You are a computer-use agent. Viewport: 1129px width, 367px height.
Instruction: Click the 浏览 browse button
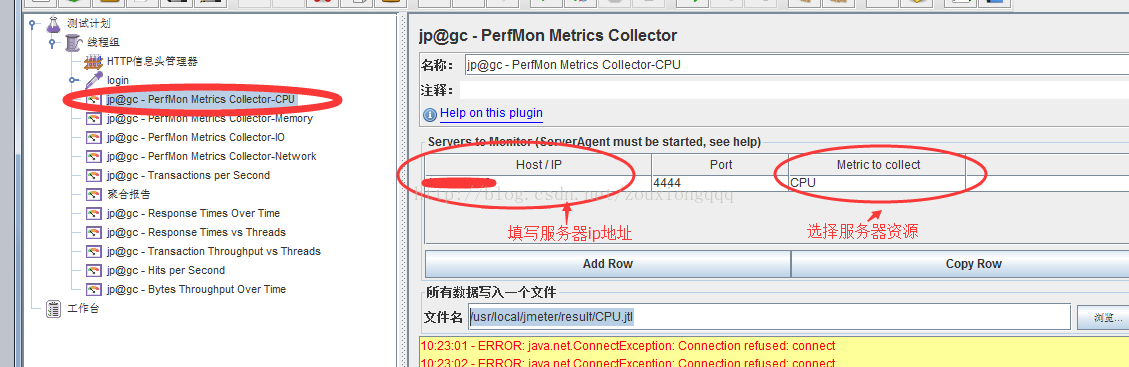[1103, 317]
